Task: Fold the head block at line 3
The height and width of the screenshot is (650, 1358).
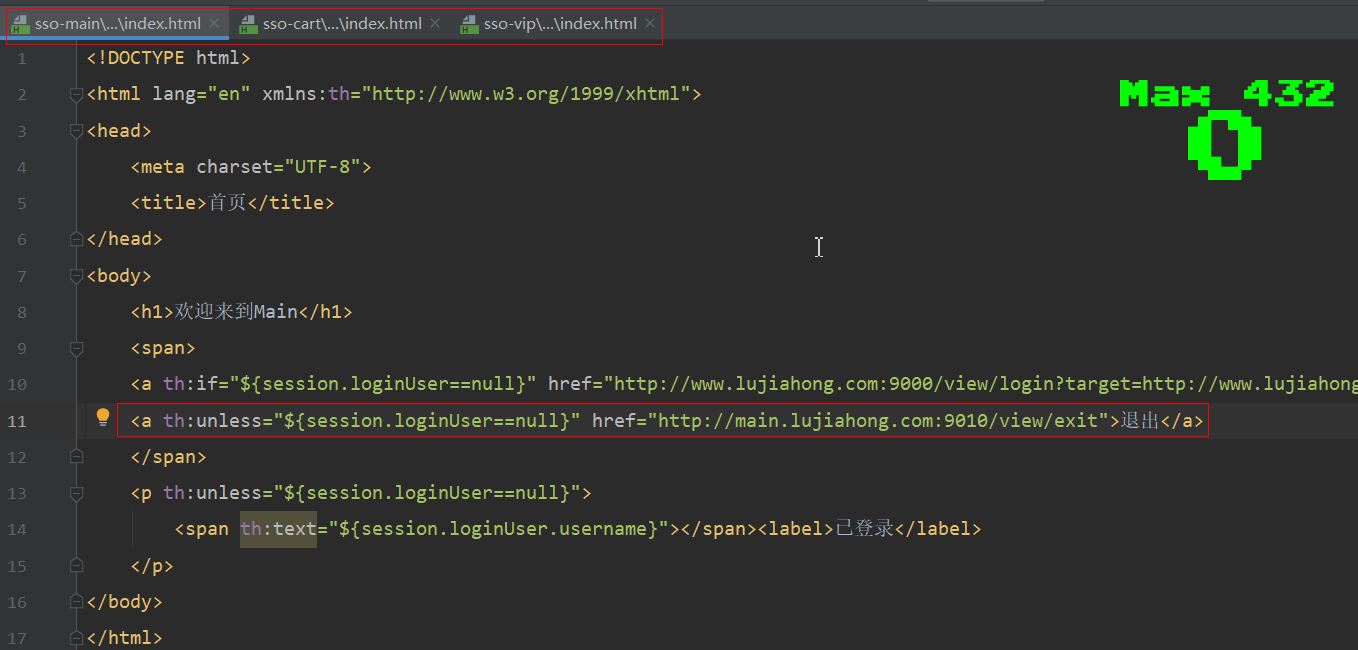Action: (x=76, y=131)
